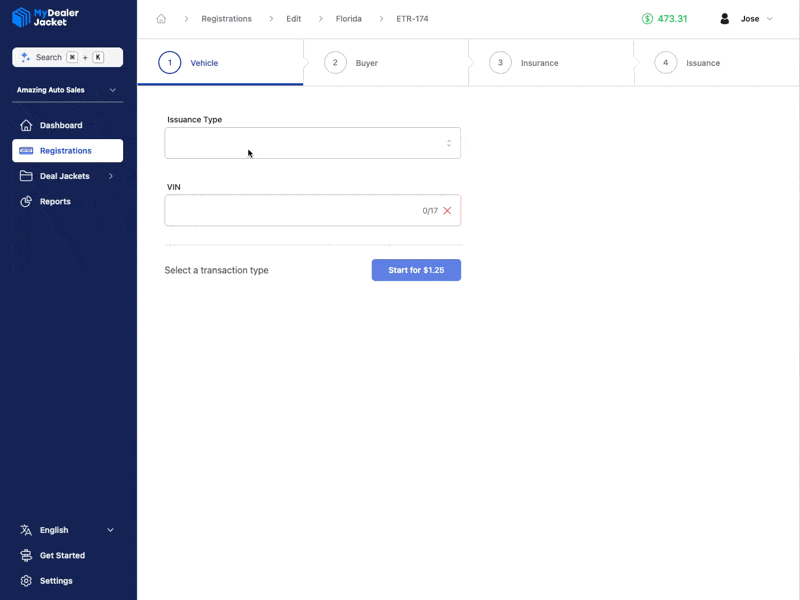The height and width of the screenshot is (600, 800).
Task: Focus the VIN input field
Action: tap(290, 211)
